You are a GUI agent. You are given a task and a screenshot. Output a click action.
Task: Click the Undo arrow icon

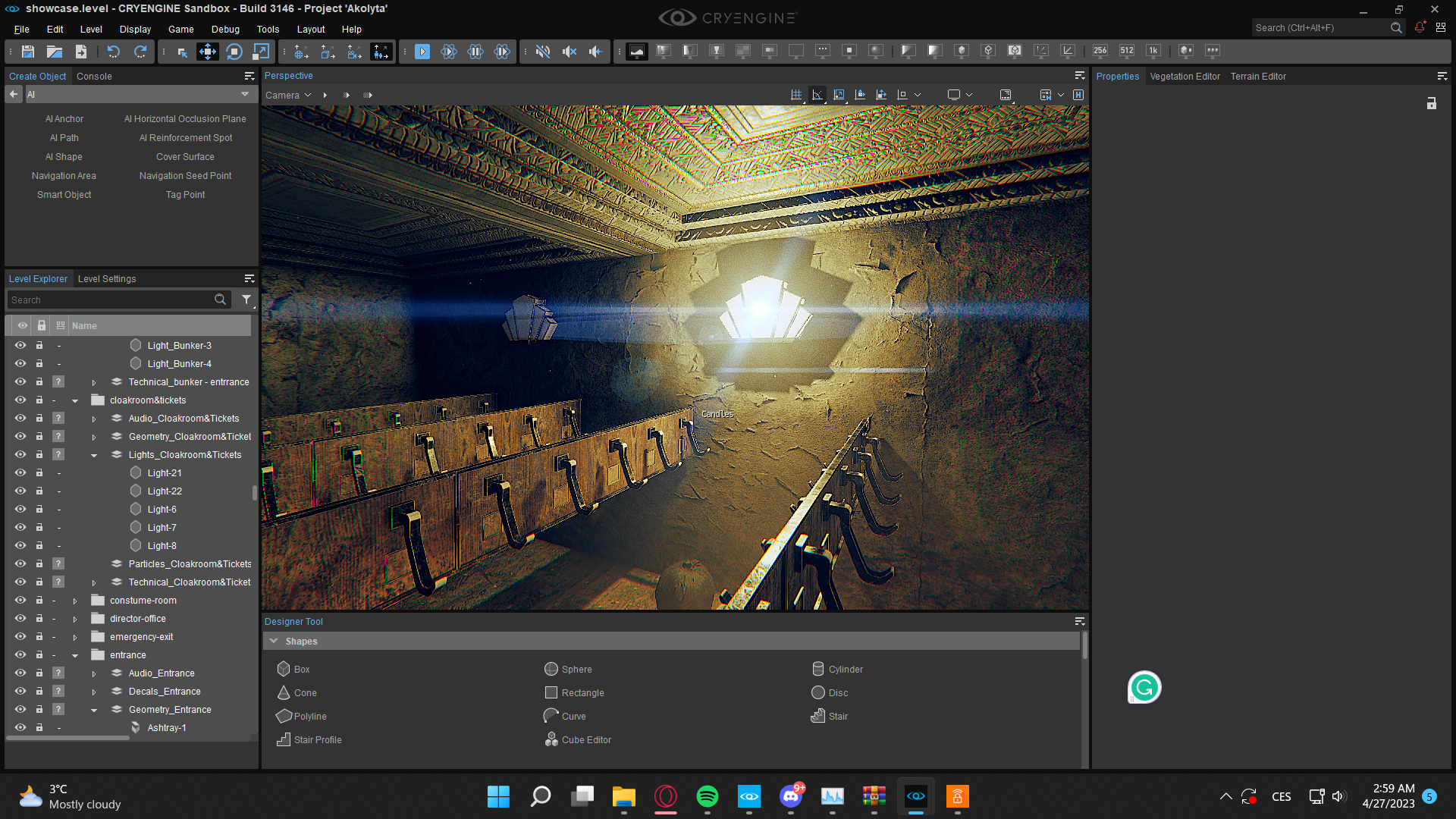coord(114,52)
